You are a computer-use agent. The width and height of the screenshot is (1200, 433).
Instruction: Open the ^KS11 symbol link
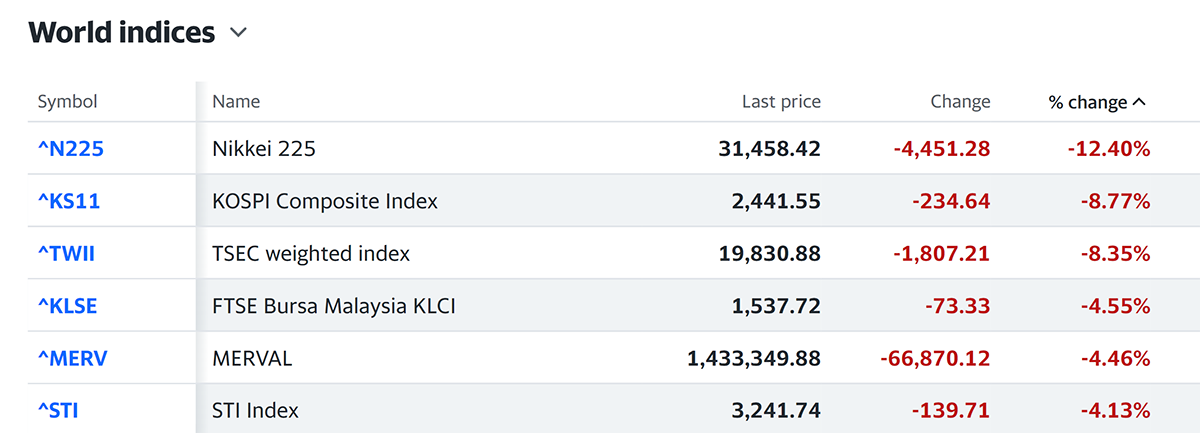pyautogui.click(x=69, y=201)
